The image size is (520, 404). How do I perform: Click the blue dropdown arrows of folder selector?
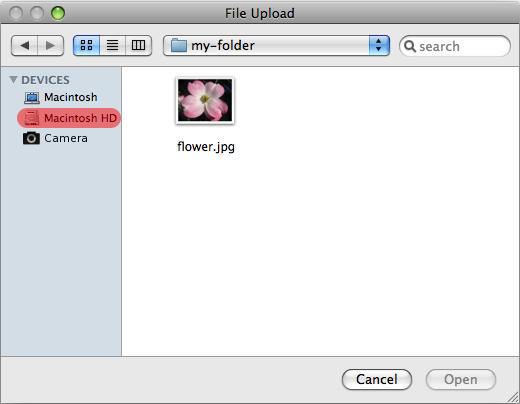pos(379,45)
